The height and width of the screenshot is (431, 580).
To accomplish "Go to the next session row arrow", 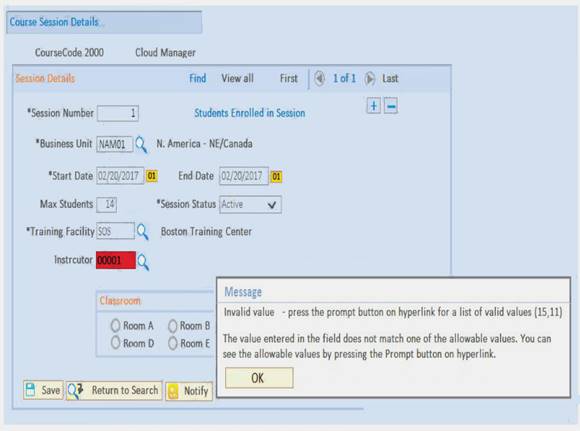I will point(370,78).
